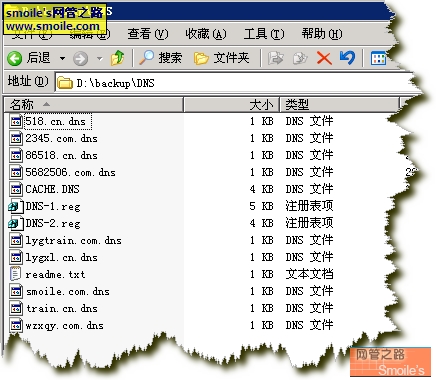
Task: Click the red Delete X icon
Action: click(x=324, y=58)
